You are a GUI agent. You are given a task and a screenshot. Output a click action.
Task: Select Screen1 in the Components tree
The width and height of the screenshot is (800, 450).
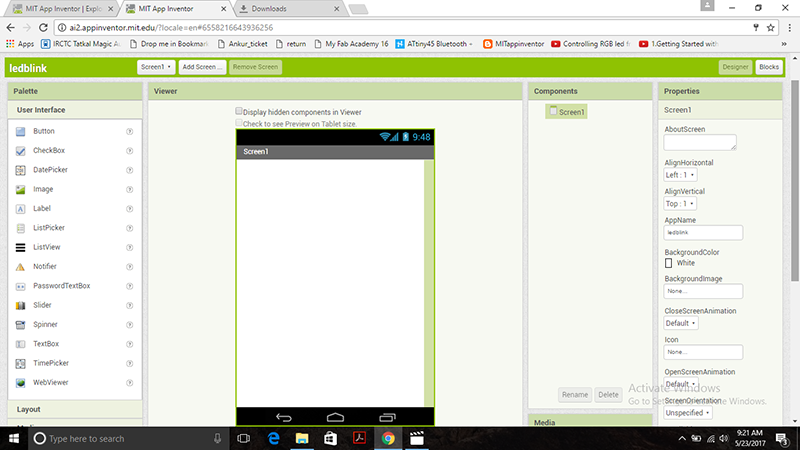[566, 112]
